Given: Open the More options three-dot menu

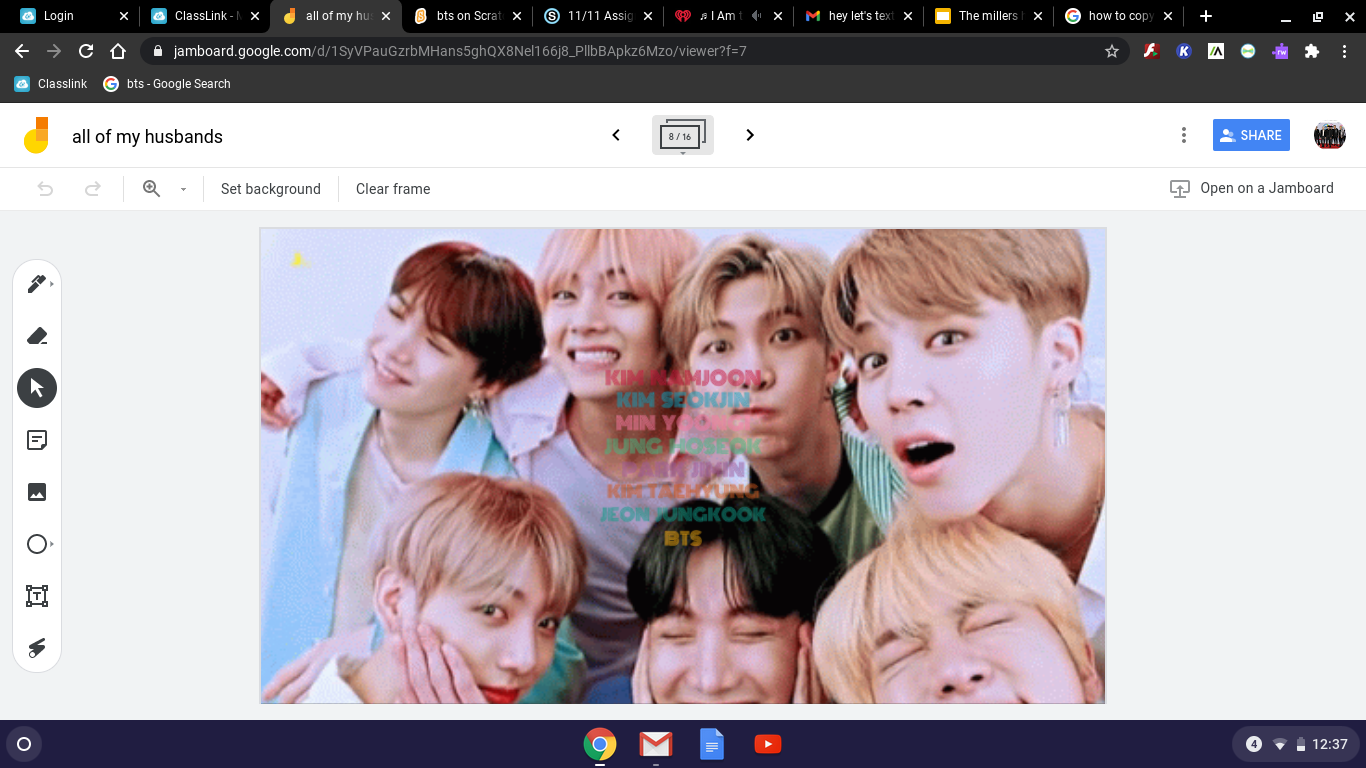Looking at the screenshot, I should coord(1184,135).
